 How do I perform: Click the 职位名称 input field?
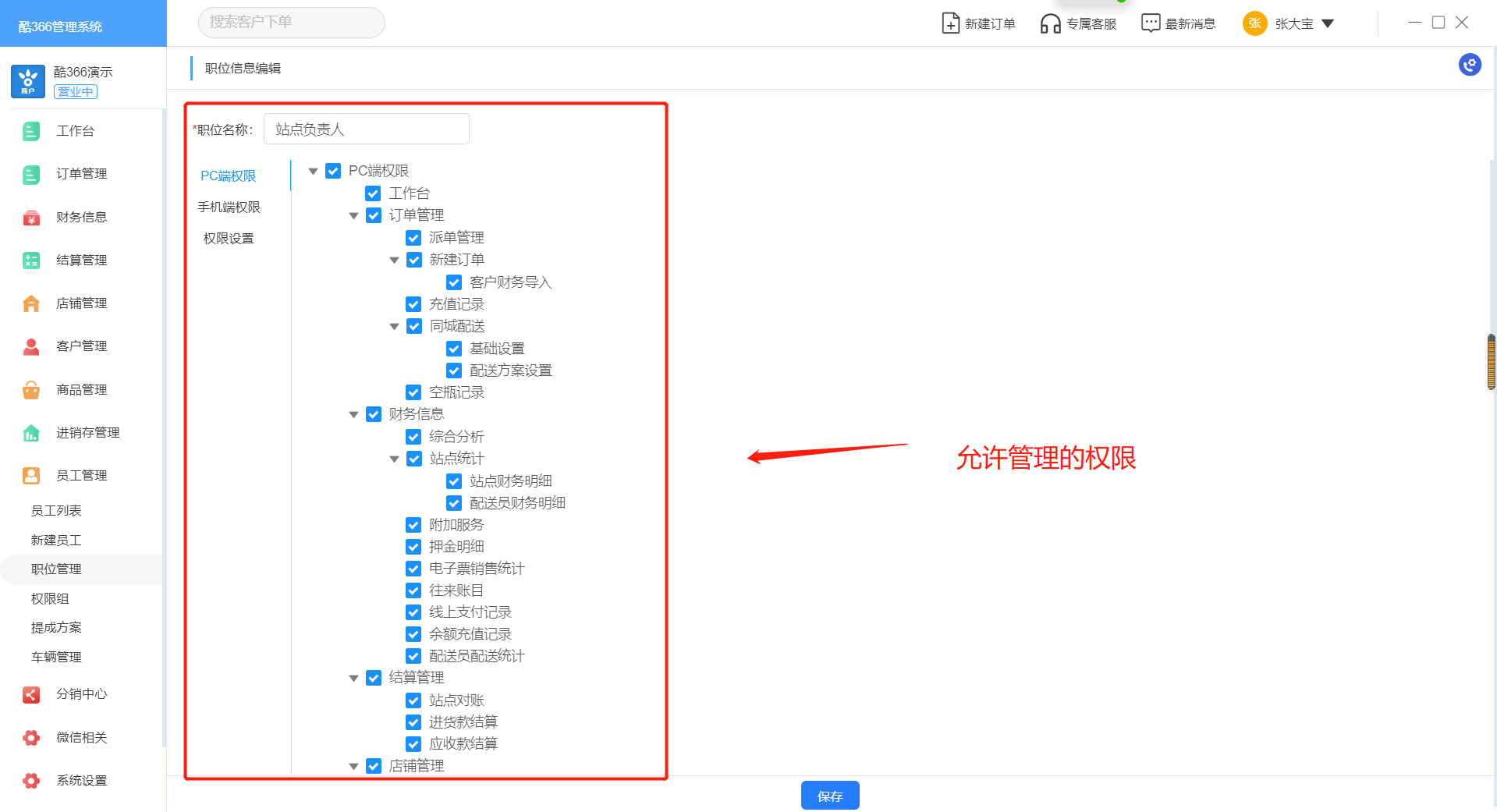(366, 129)
